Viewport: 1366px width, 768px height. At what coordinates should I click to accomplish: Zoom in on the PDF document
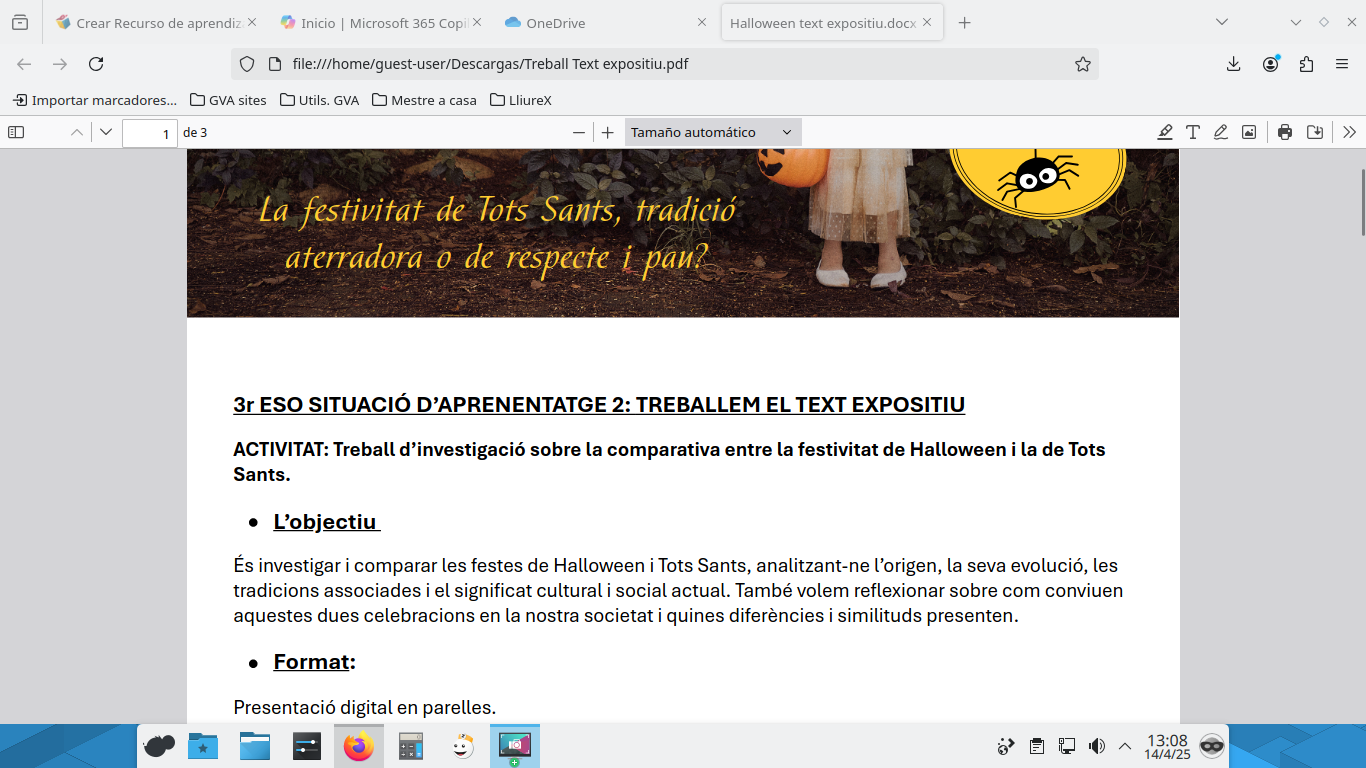[607, 132]
